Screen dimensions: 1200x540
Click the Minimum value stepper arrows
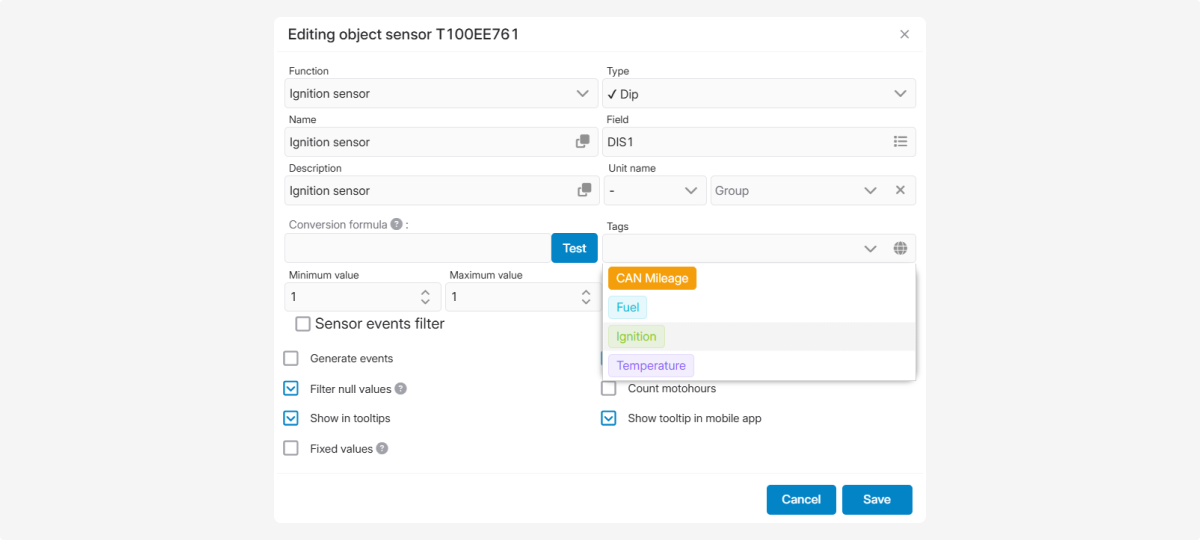[x=425, y=297]
